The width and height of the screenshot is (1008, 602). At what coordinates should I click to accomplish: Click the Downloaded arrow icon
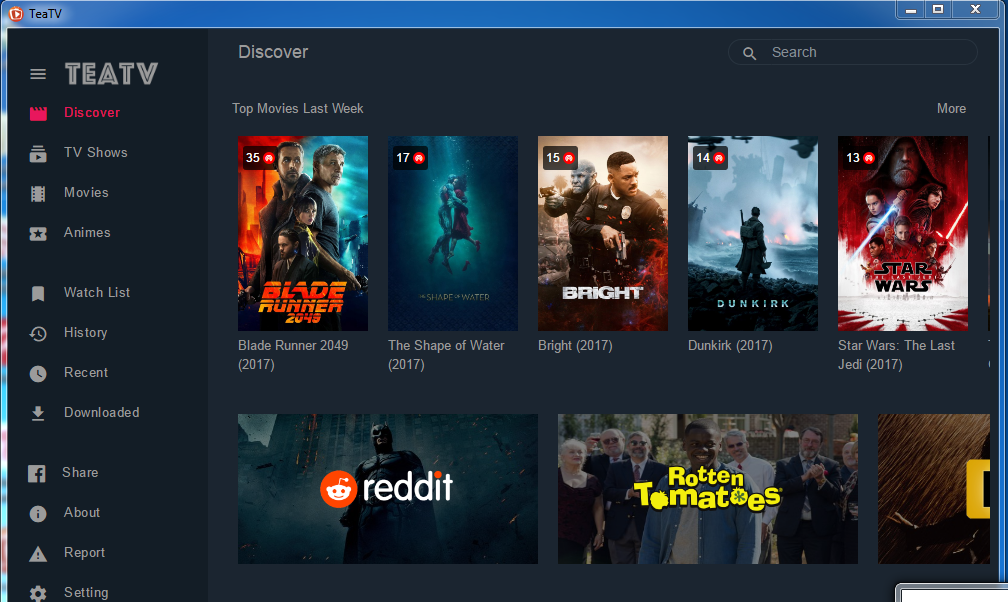point(38,413)
